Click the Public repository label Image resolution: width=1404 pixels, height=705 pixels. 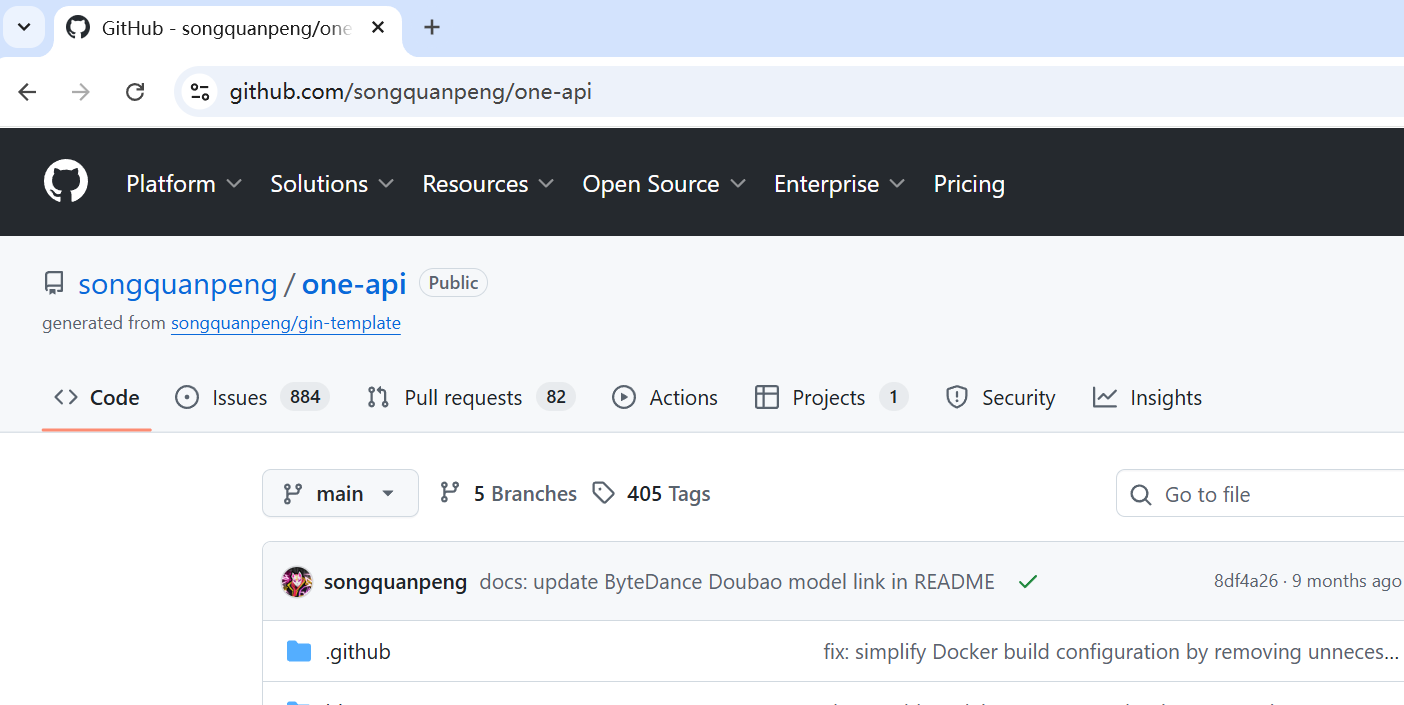[x=453, y=283]
